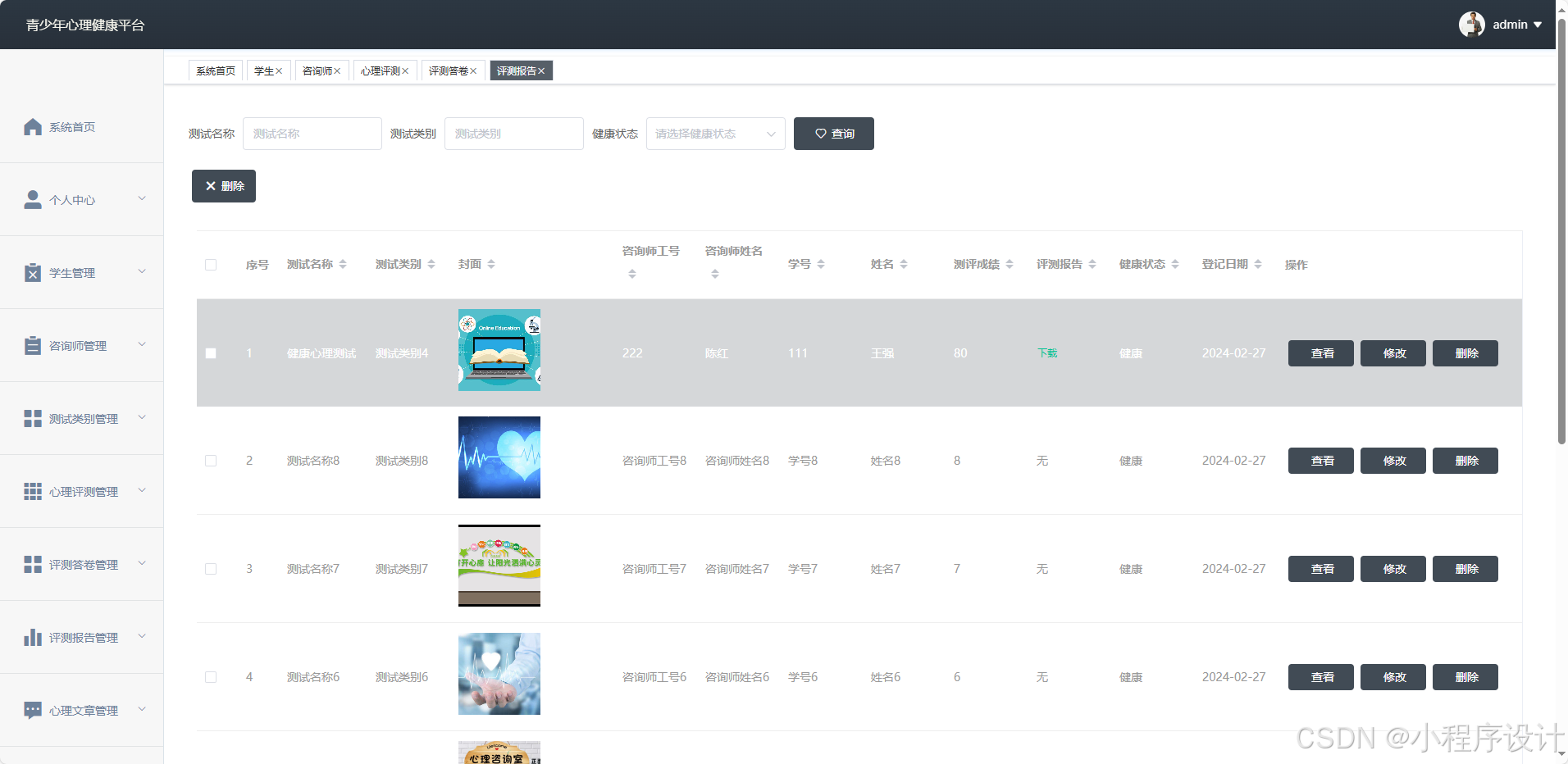This screenshot has height=764, width=1568.
Task: Click the chat bubble icon for 心理文章管理
Action: pyautogui.click(x=33, y=710)
